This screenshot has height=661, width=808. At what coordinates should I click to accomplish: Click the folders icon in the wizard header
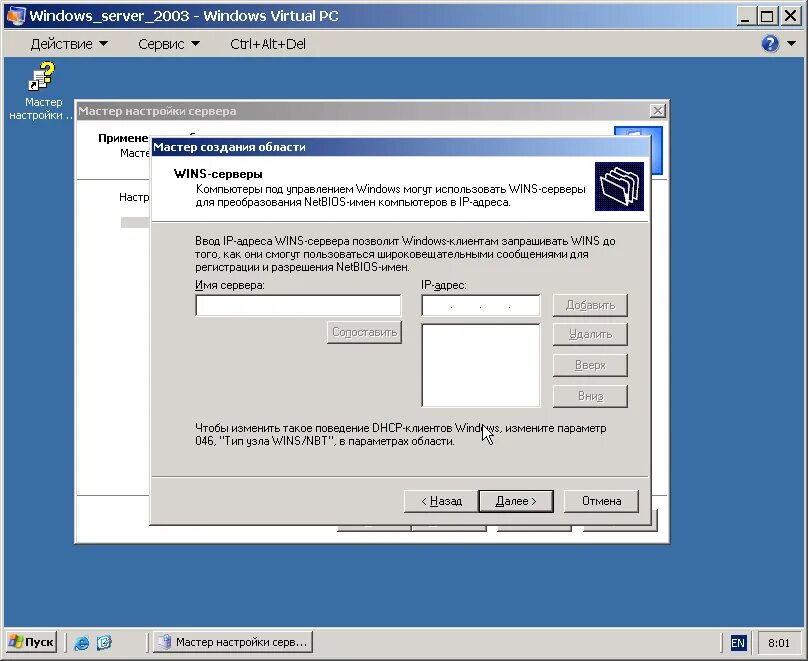pos(619,187)
